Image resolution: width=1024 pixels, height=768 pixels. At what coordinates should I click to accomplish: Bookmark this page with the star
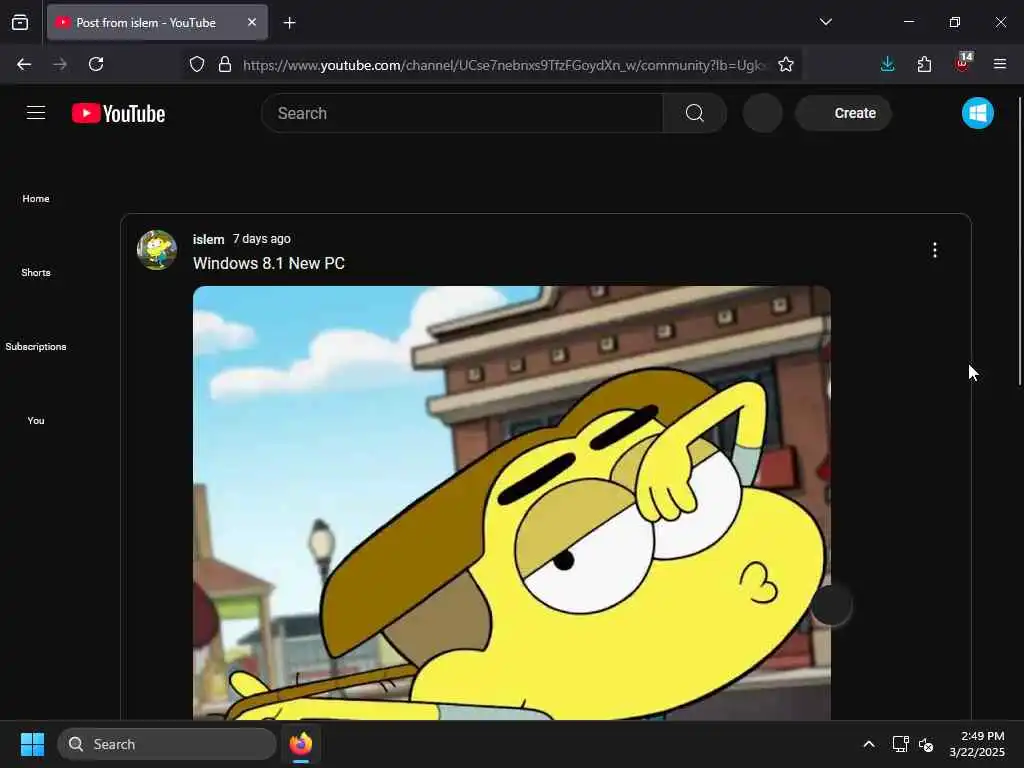pyautogui.click(x=786, y=65)
